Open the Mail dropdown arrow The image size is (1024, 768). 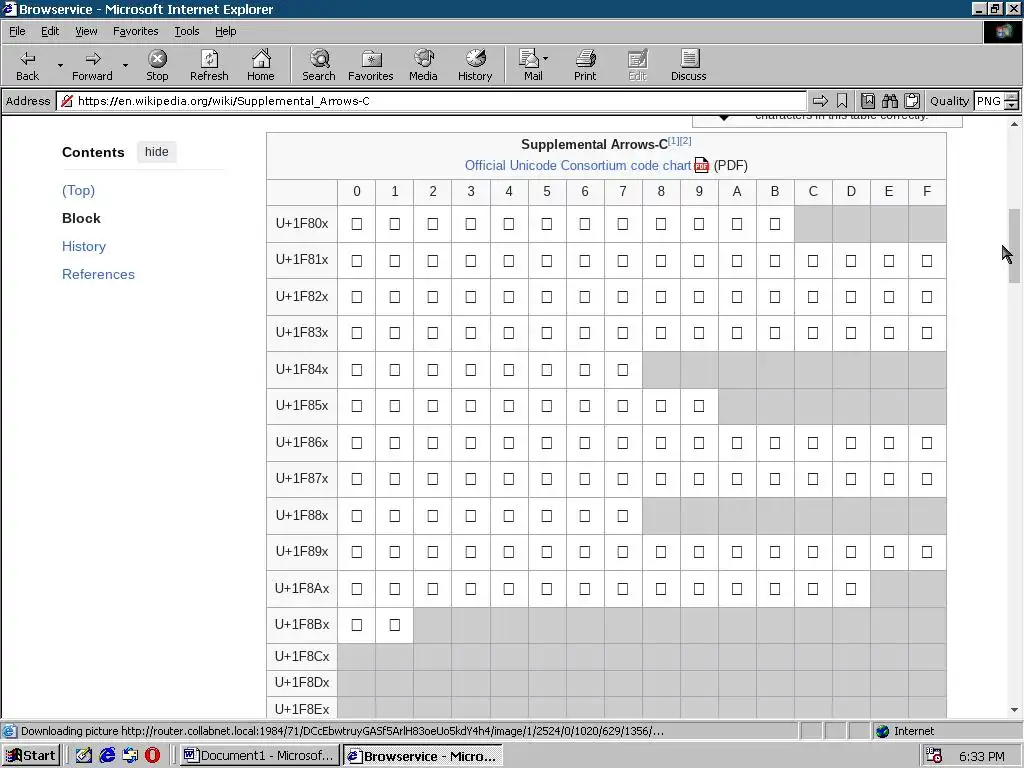pyautogui.click(x=545, y=58)
